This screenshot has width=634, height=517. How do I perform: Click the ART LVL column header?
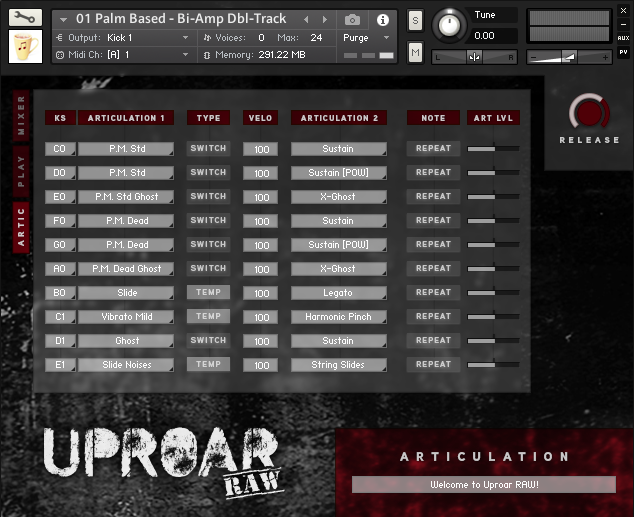click(x=493, y=118)
